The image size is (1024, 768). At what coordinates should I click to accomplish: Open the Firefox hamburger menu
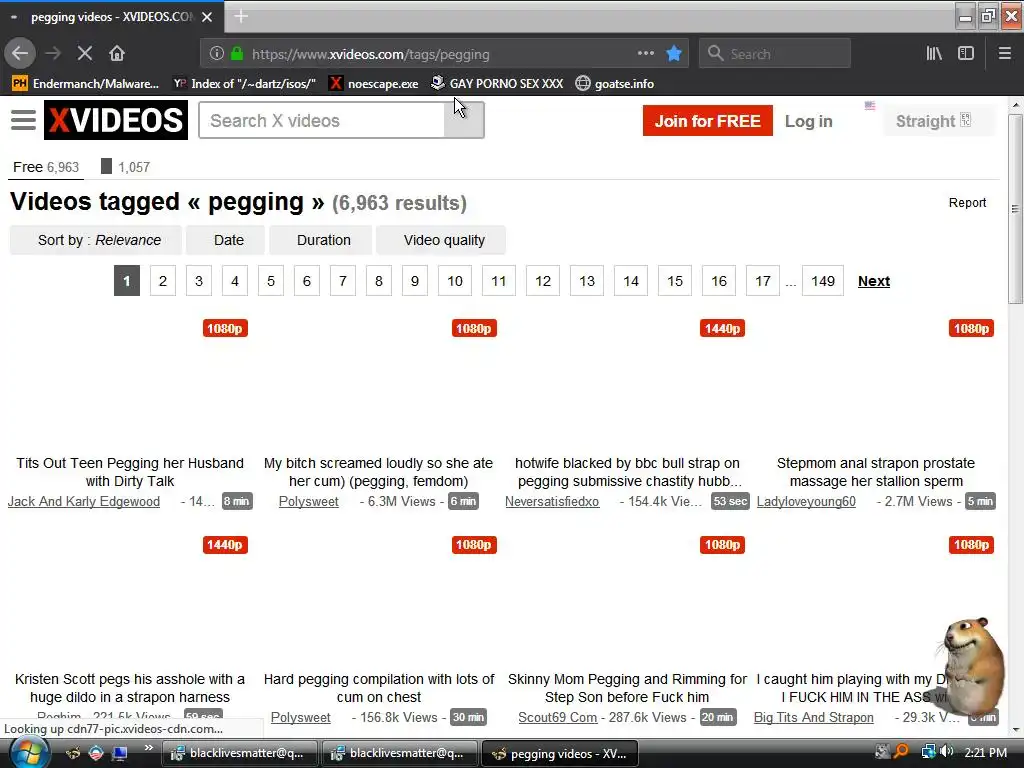coord(1004,54)
